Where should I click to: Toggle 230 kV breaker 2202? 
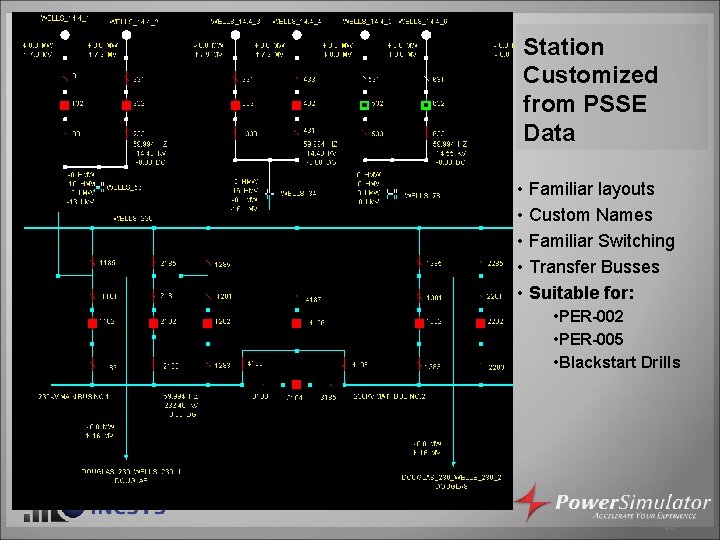(480, 323)
